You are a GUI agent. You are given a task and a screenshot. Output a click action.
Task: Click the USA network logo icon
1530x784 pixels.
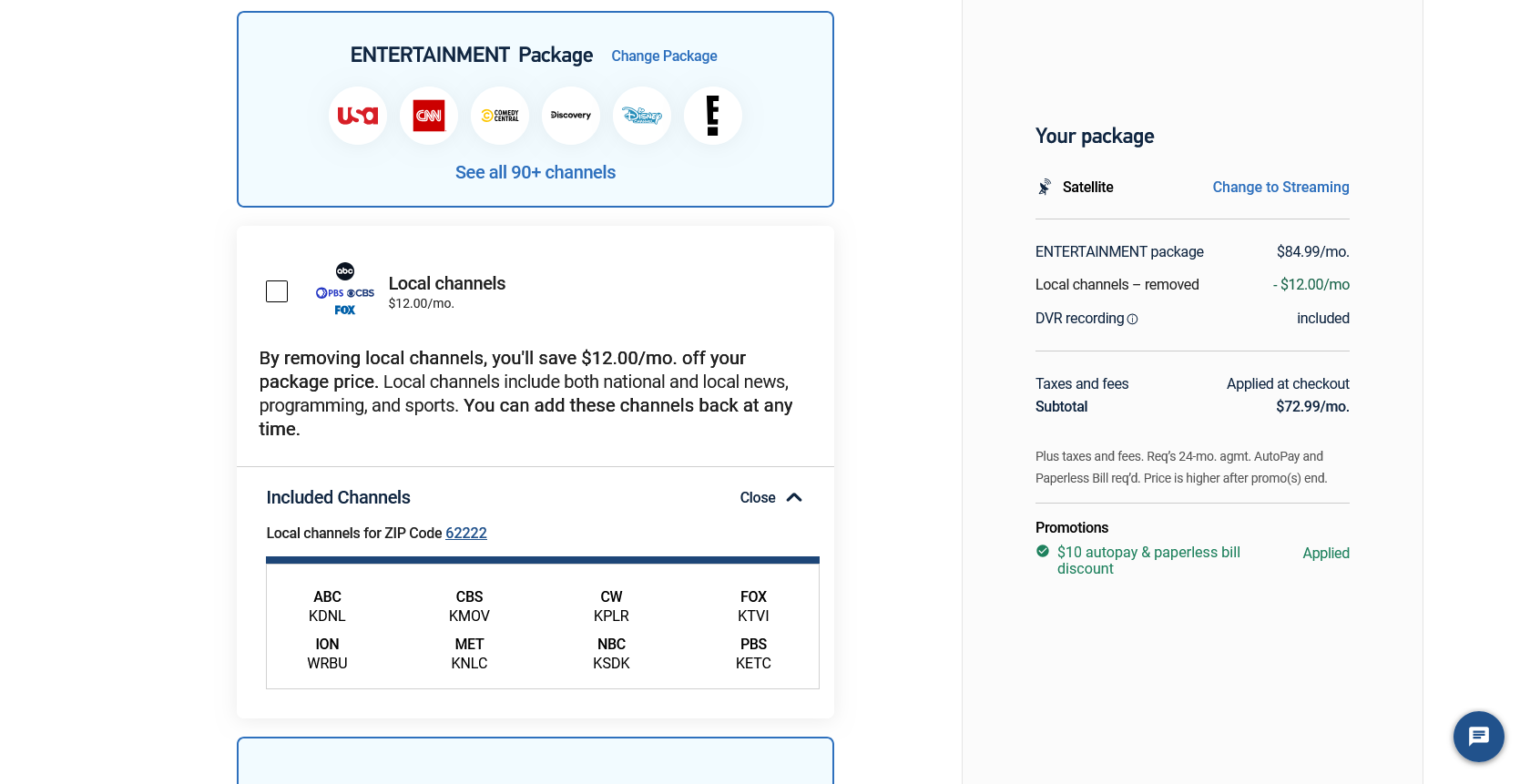(x=358, y=116)
